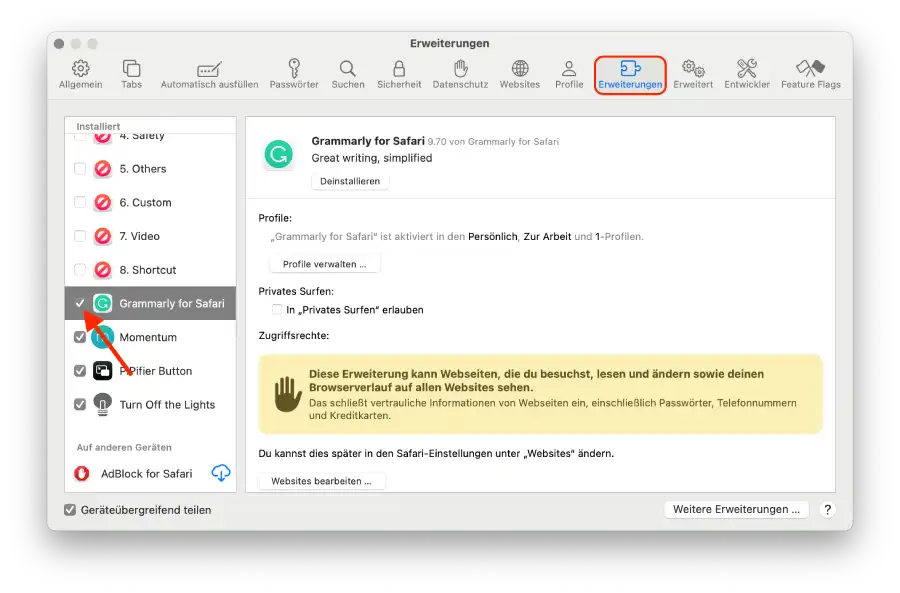Go to the Entwickler tab
Screen dimensions: 900x593
point(747,74)
